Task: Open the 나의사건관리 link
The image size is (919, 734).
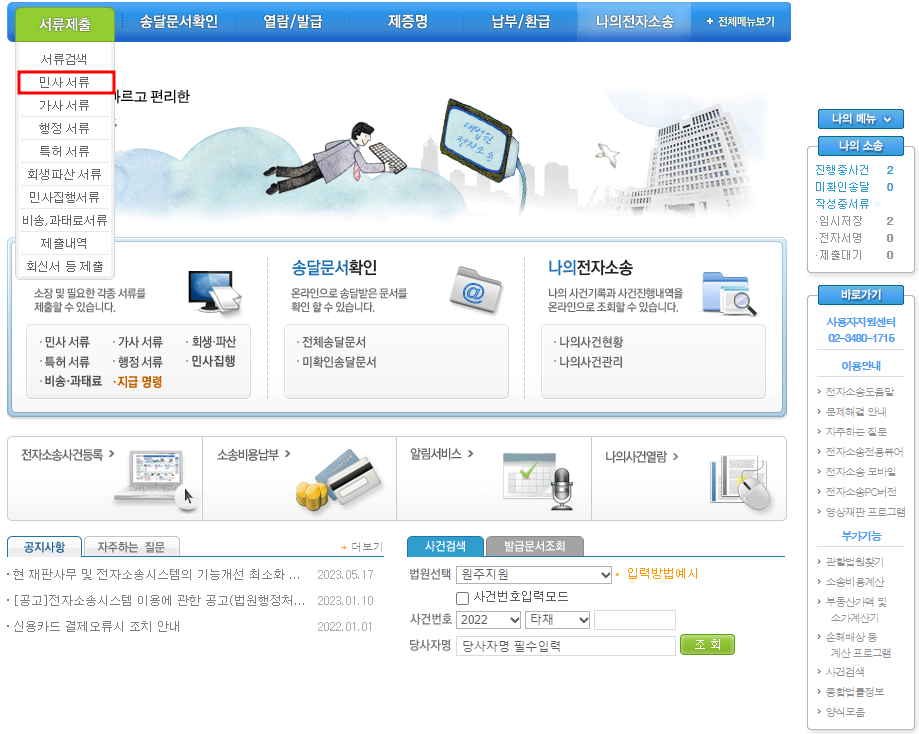Action: [591, 362]
